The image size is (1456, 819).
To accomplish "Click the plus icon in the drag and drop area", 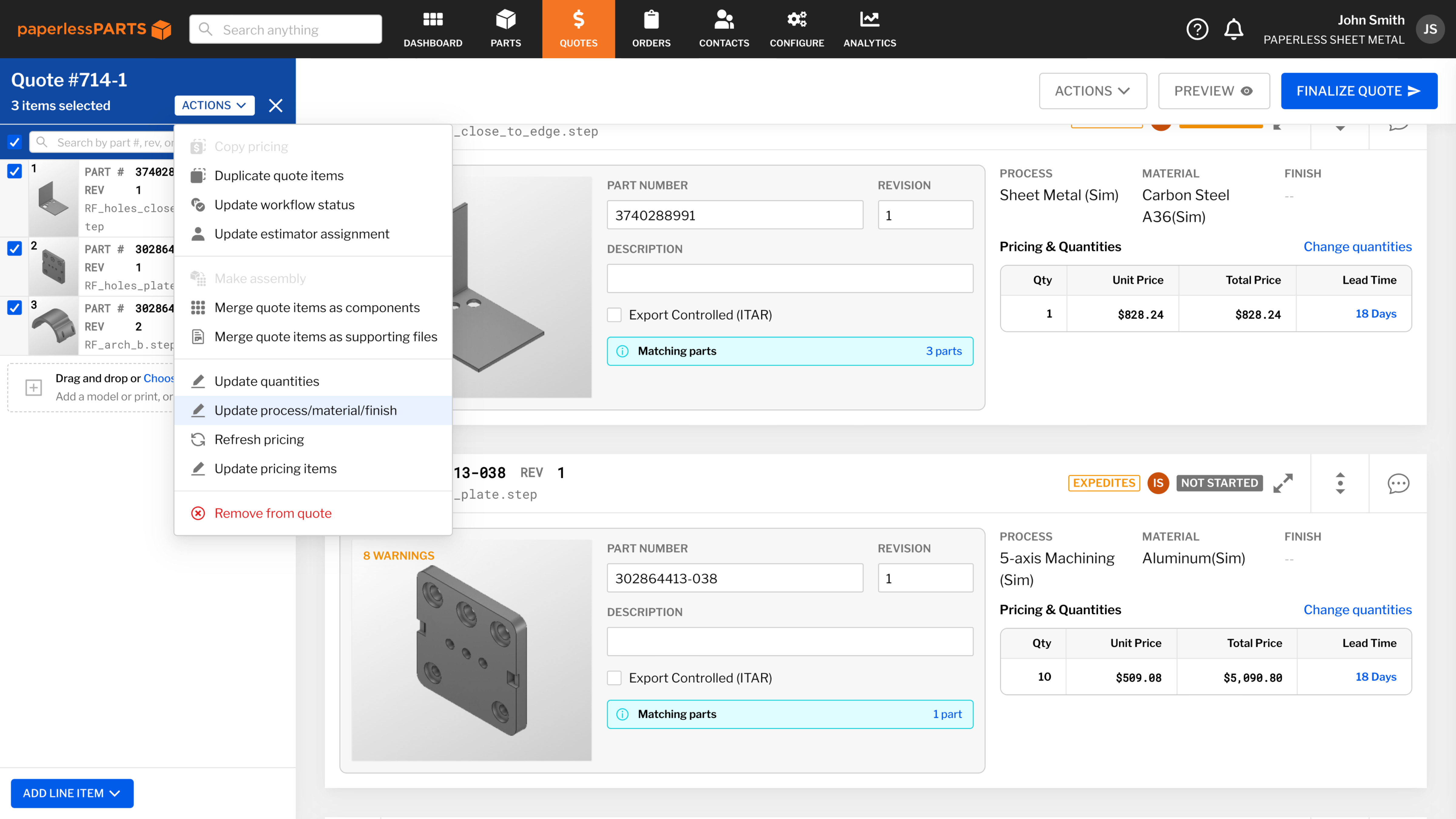I will (34, 388).
